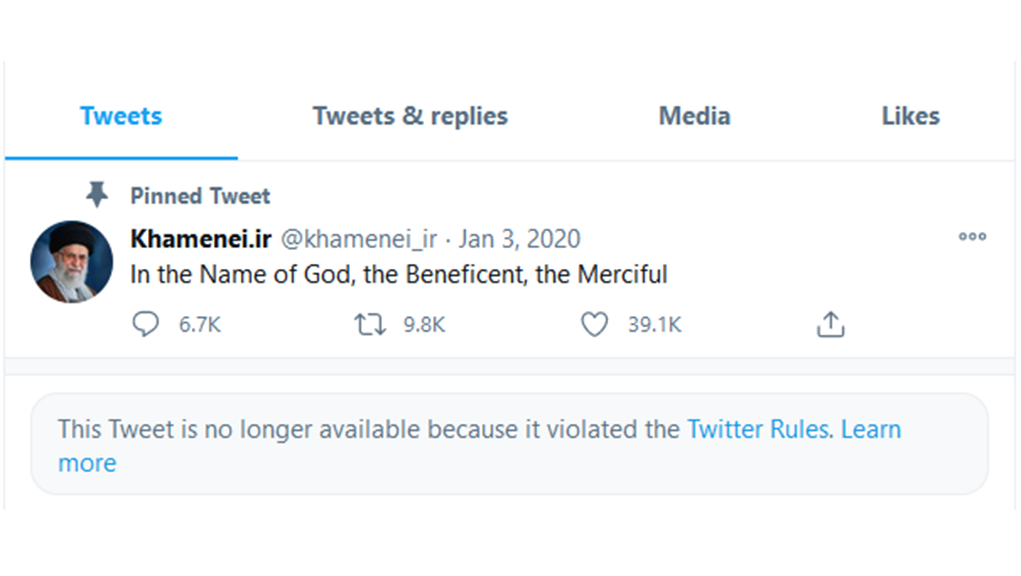This screenshot has width=1021, height=576.
Task: Click the reply speech bubble icon
Action: (146, 324)
